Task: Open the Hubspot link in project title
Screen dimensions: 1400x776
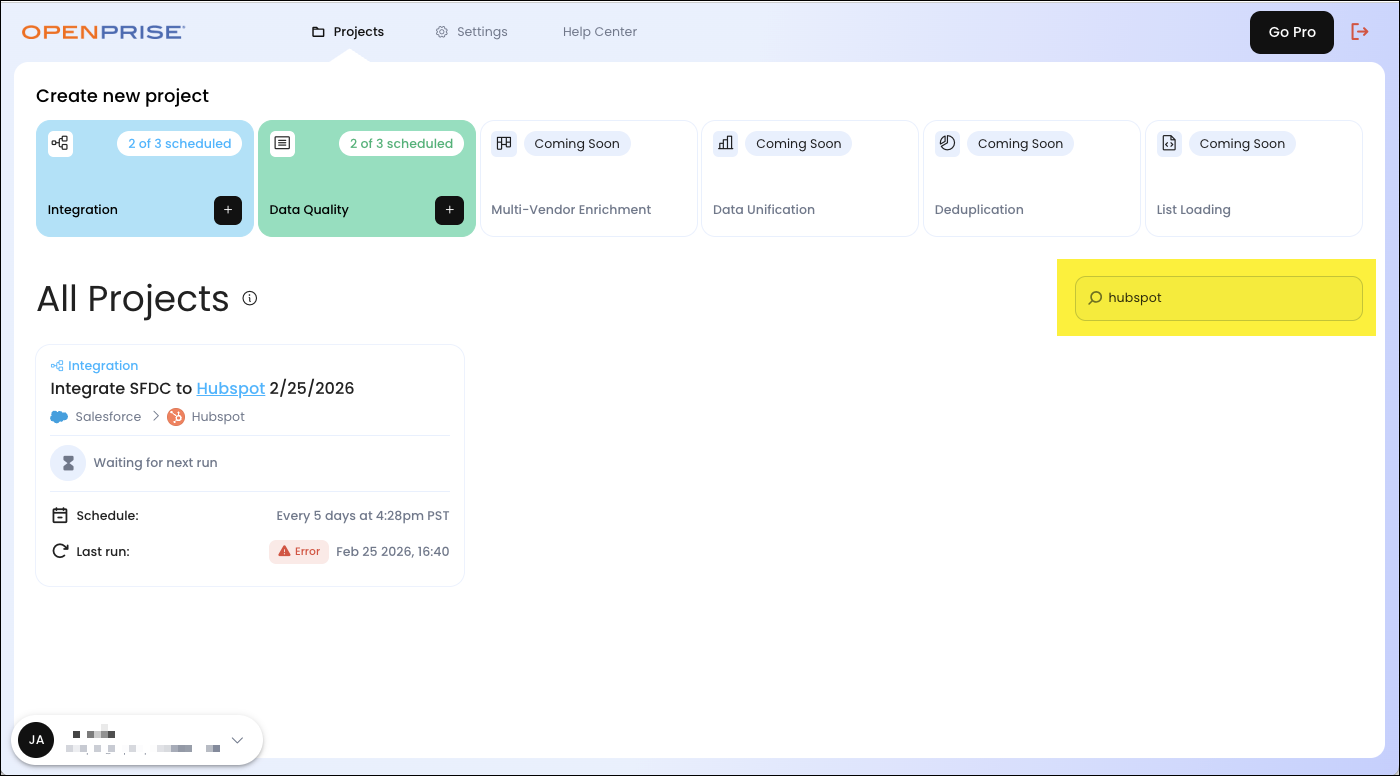Action: [x=231, y=388]
